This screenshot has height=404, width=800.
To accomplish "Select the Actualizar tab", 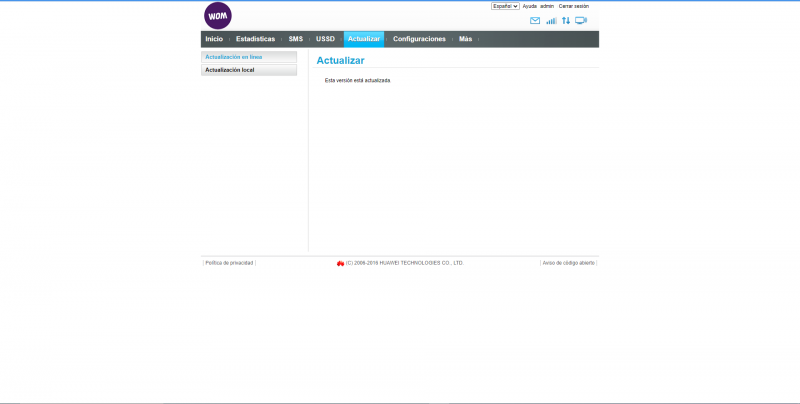I will point(364,39).
